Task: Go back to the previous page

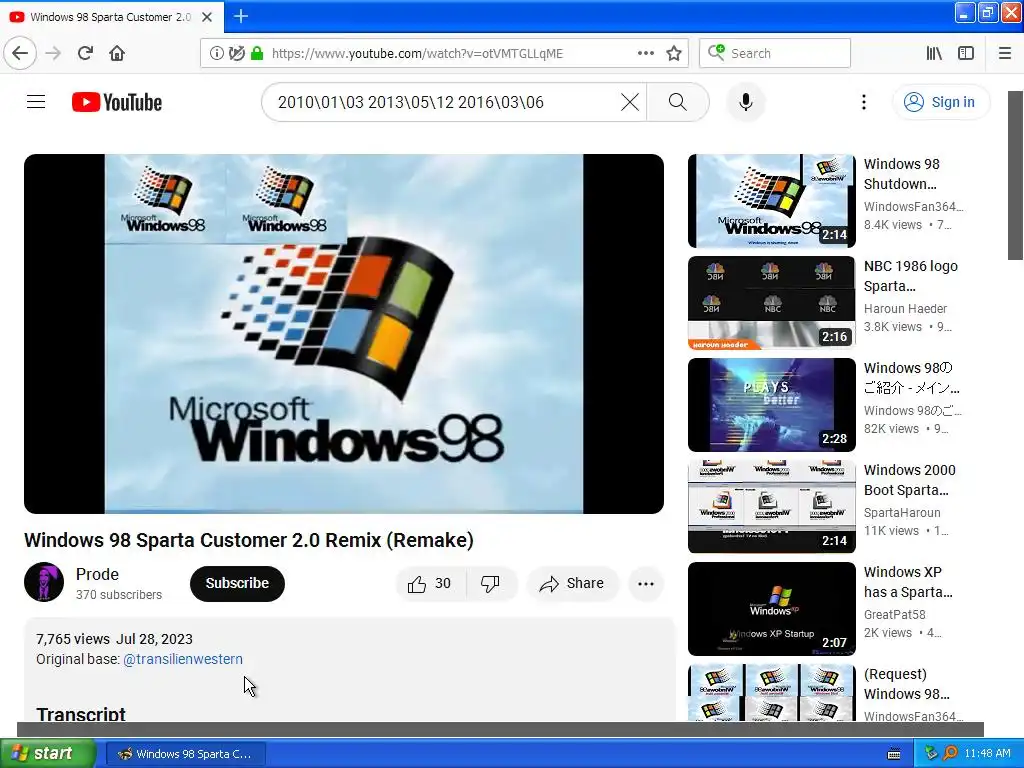Action: click(x=20, y=53)
